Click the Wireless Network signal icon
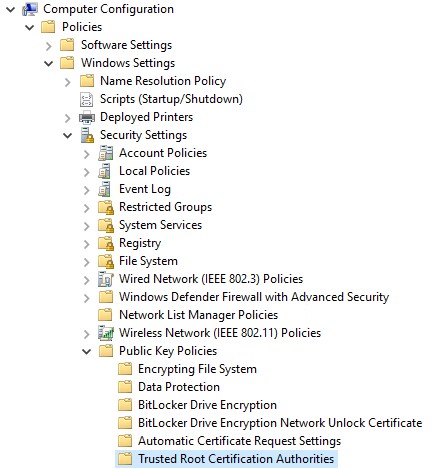This screenshot has width=433, height=469. tap(106, 333)
